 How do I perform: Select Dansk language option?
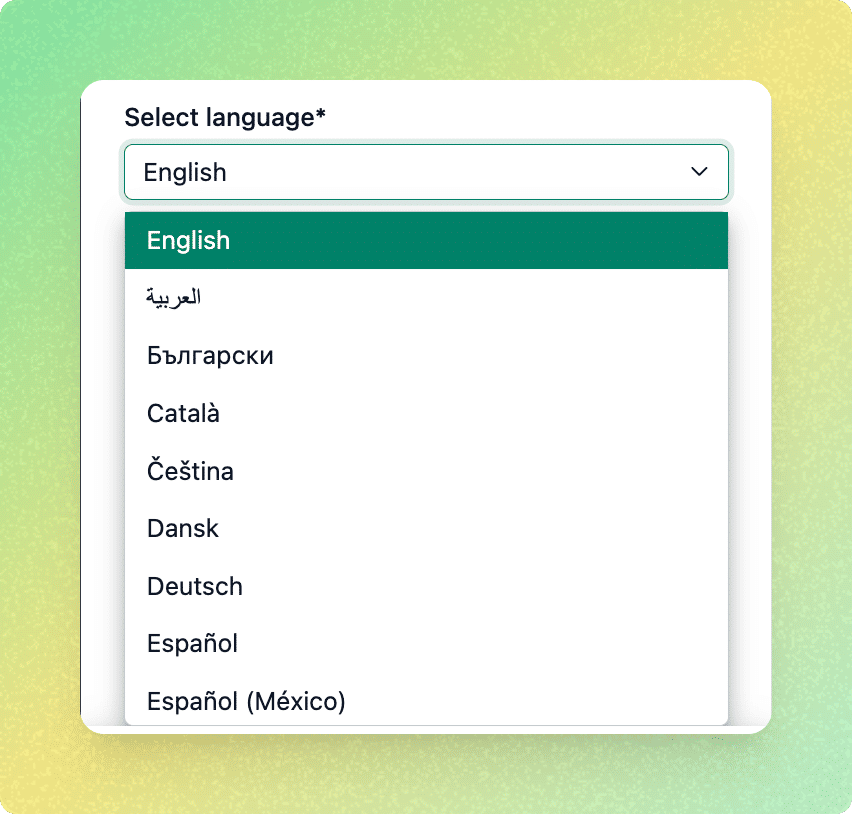[183, 528]
